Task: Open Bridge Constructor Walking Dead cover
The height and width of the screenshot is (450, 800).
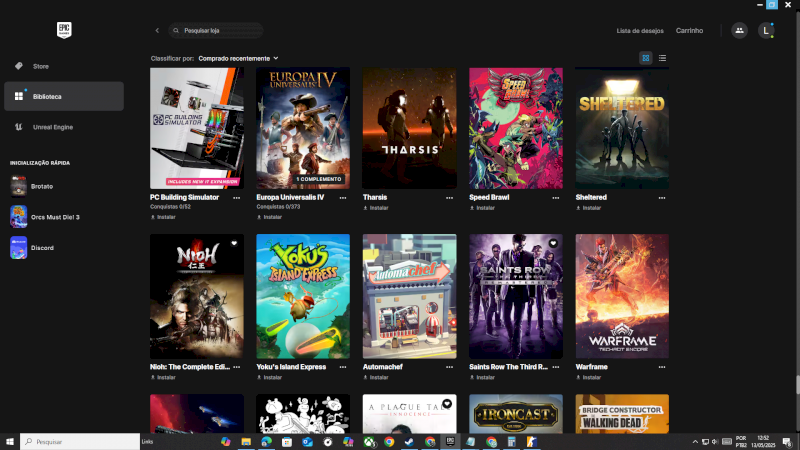Action: click(x=622, y=414)
